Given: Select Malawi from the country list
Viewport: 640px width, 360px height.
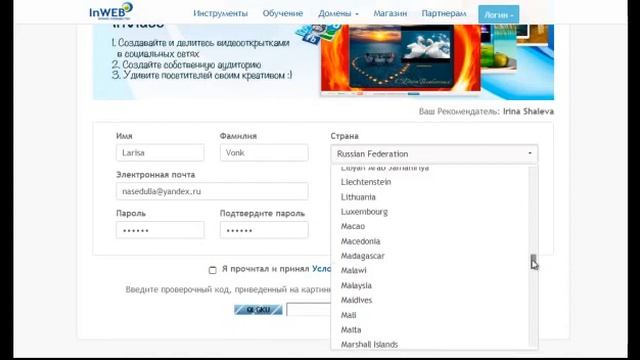Looking at the screenshot, I should tap(430, 271).
